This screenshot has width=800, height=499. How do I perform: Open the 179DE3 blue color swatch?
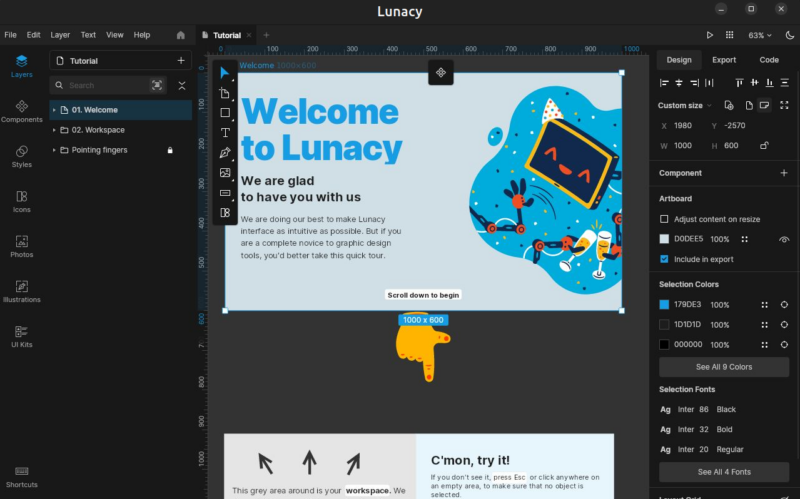[664, 305]
